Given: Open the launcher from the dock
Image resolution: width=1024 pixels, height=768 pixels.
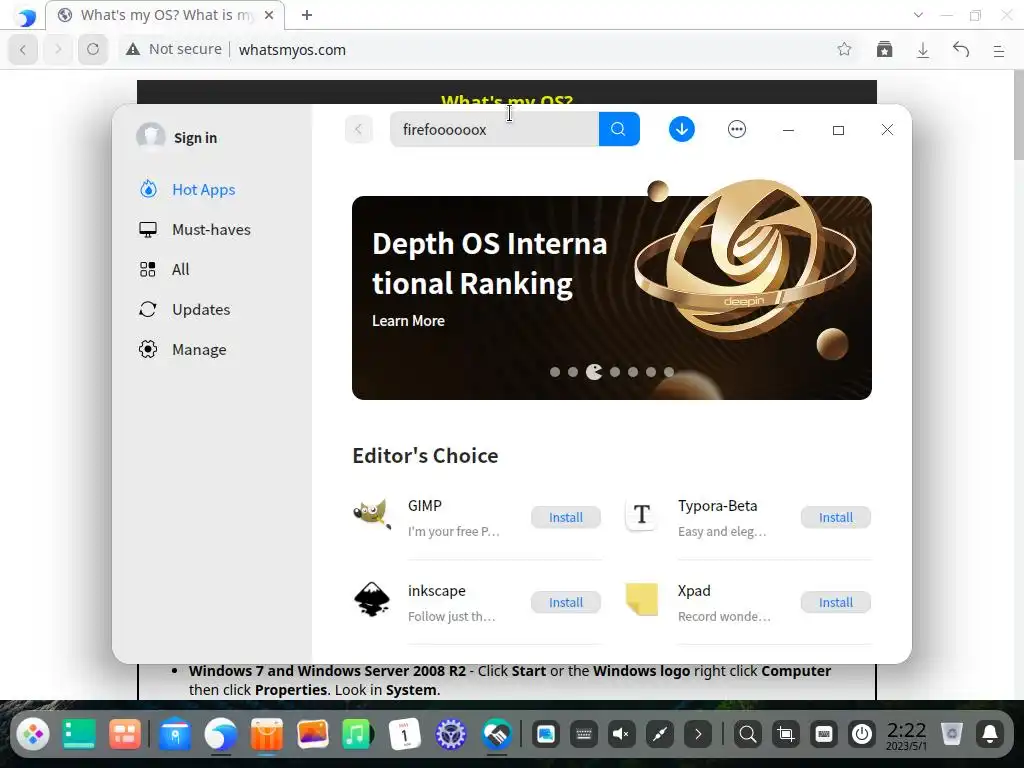Looking at the screenshot, I should click(33, 735).
